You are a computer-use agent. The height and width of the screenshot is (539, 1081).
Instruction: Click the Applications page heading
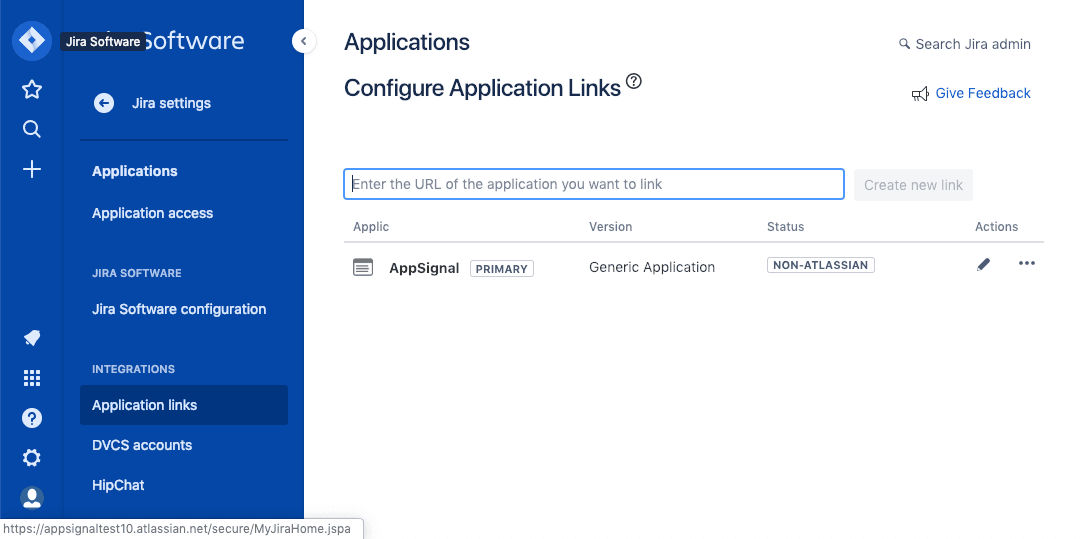[x=407, y=42]
